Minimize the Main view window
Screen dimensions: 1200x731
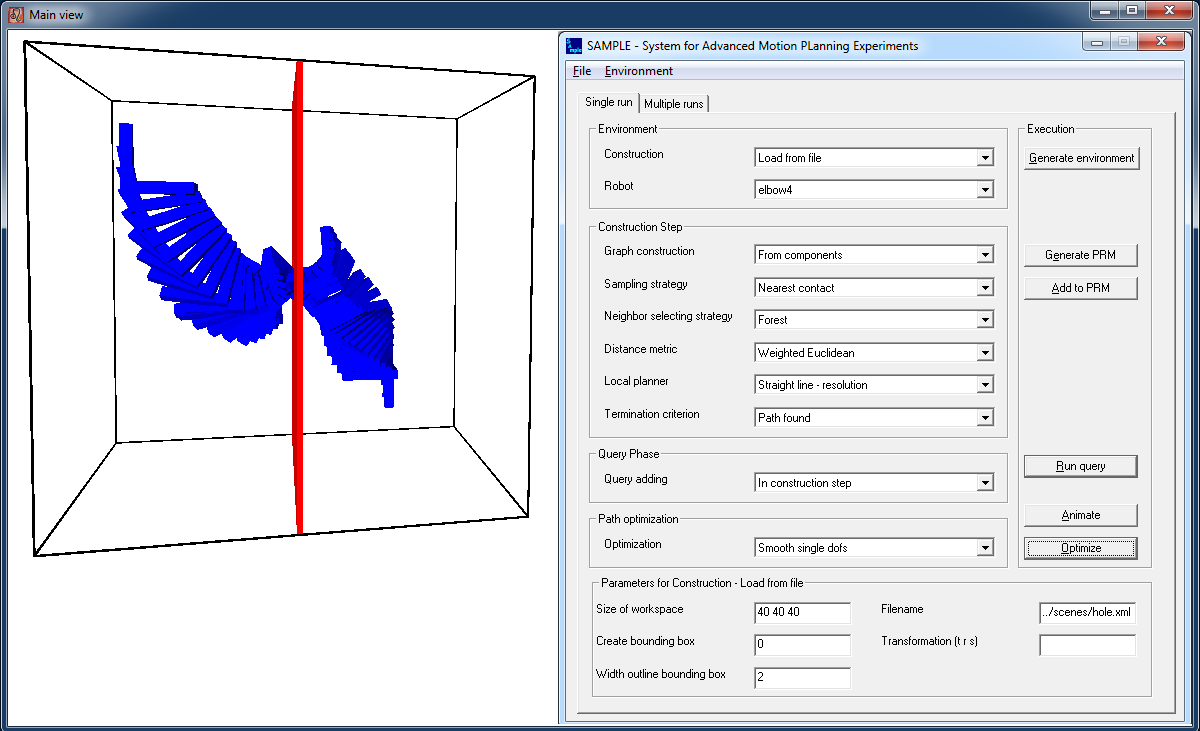[x=1104, y=10]
